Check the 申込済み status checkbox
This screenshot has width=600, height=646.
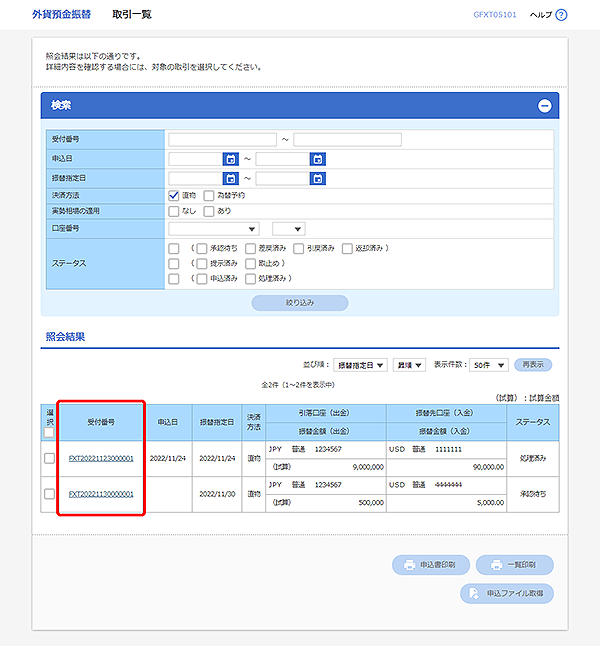[x=202, y=279]
